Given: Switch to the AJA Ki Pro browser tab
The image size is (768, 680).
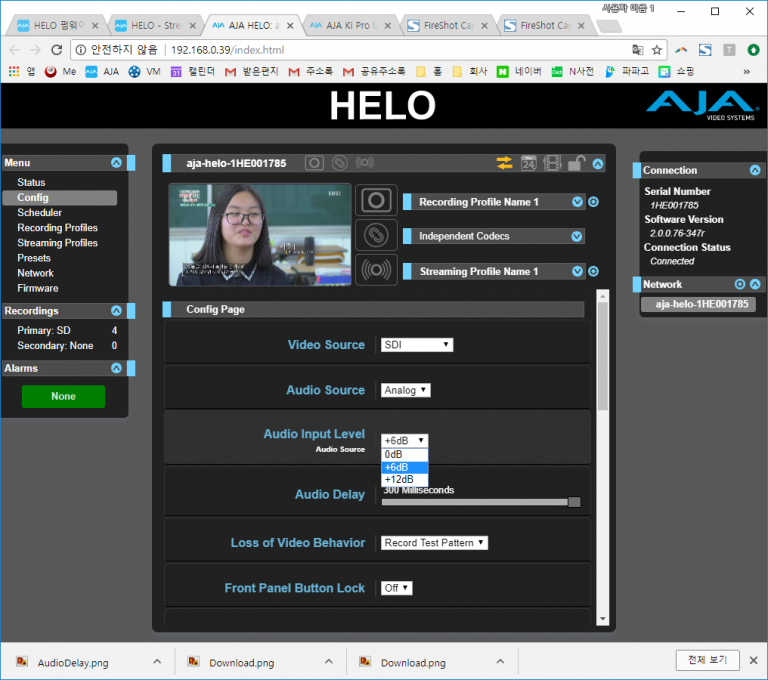Looking at the screenshot, I should point(351,25).
